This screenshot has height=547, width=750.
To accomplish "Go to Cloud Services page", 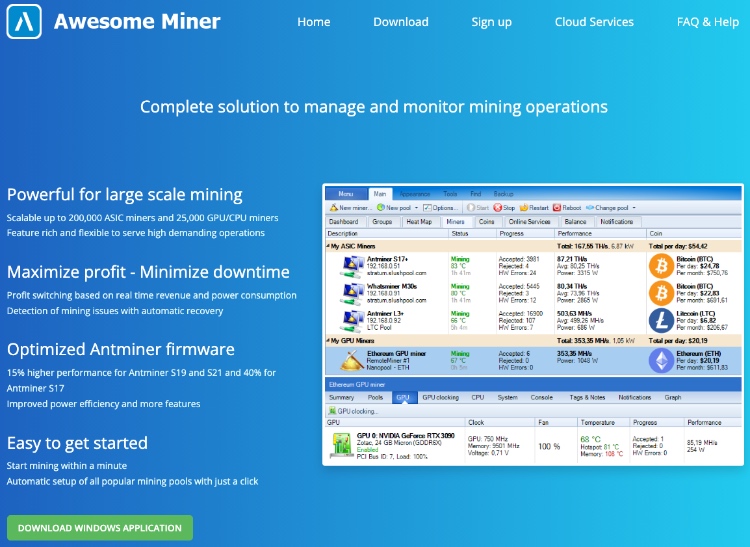I will point(594,22).
